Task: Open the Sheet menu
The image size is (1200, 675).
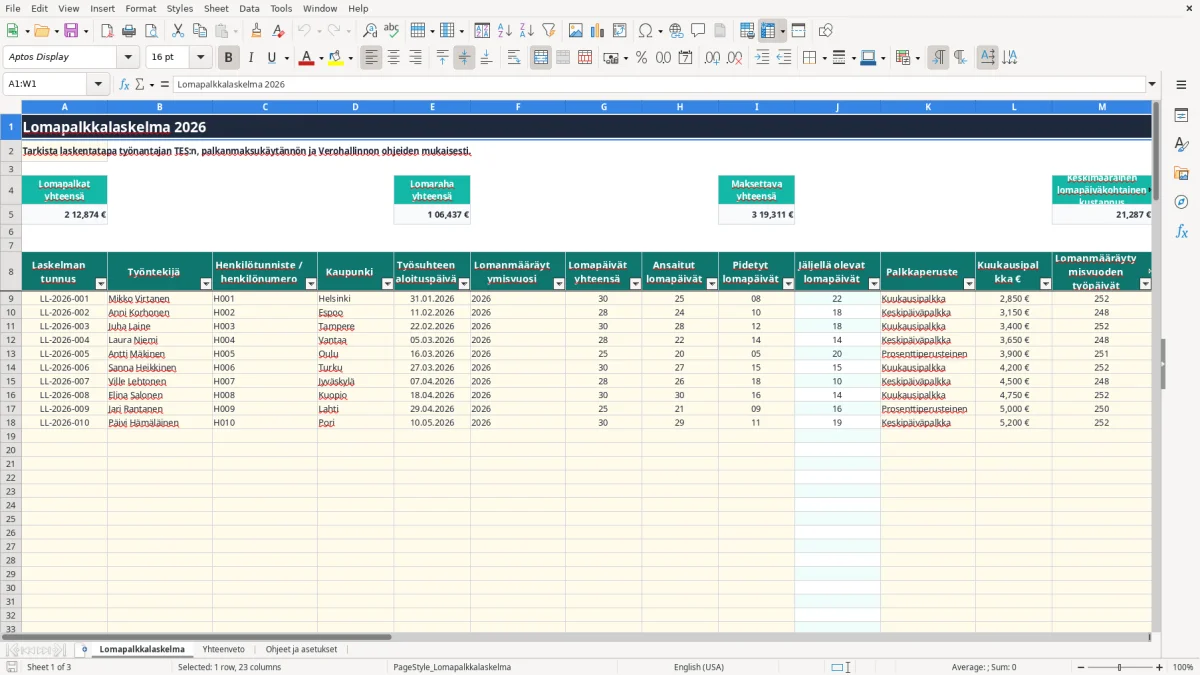Action: (216, 8)
